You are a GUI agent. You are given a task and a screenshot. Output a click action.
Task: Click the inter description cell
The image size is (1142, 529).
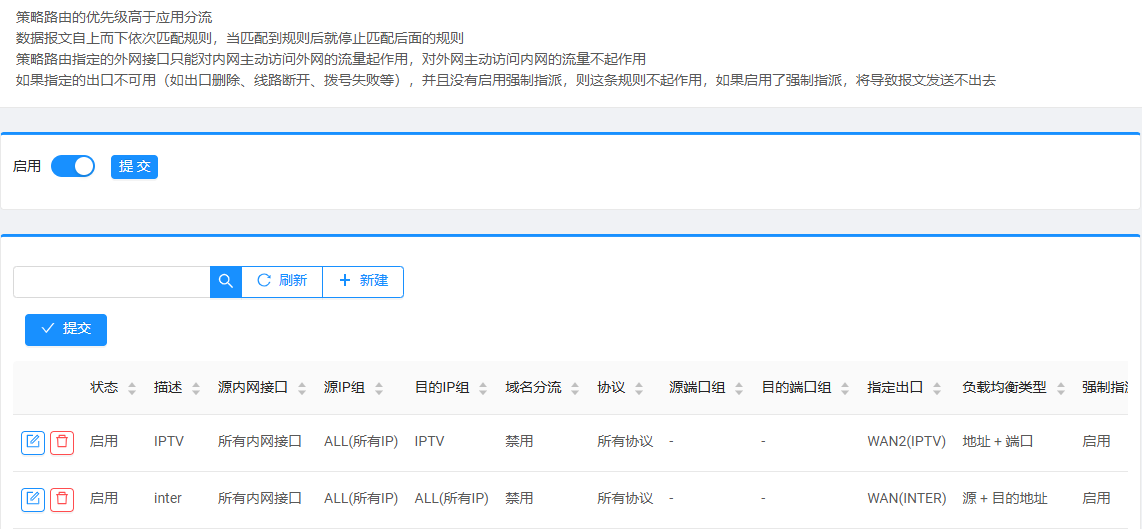click(168, 498)
